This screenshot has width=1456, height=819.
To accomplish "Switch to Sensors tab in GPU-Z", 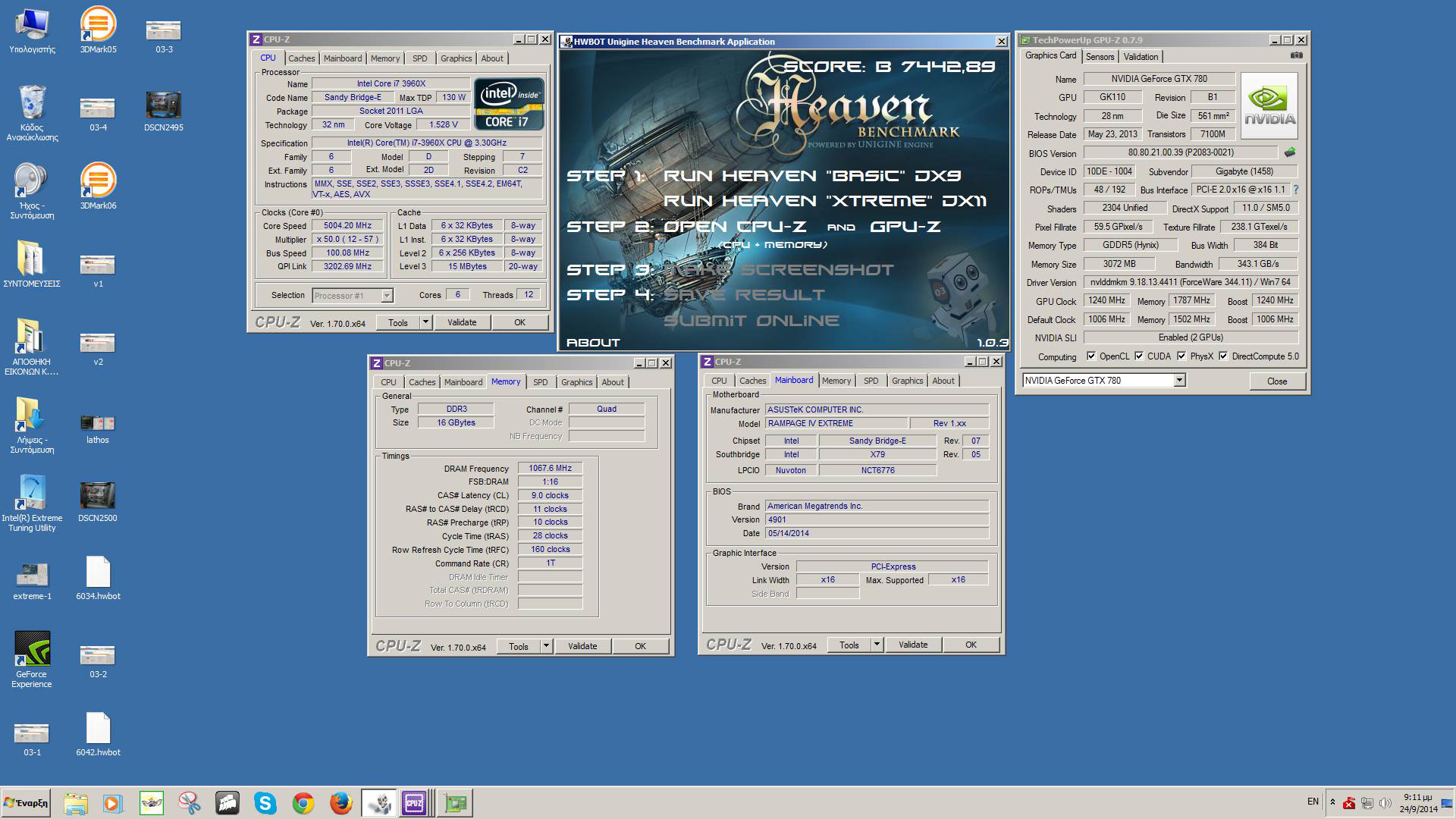I will tap(1100, 57).
